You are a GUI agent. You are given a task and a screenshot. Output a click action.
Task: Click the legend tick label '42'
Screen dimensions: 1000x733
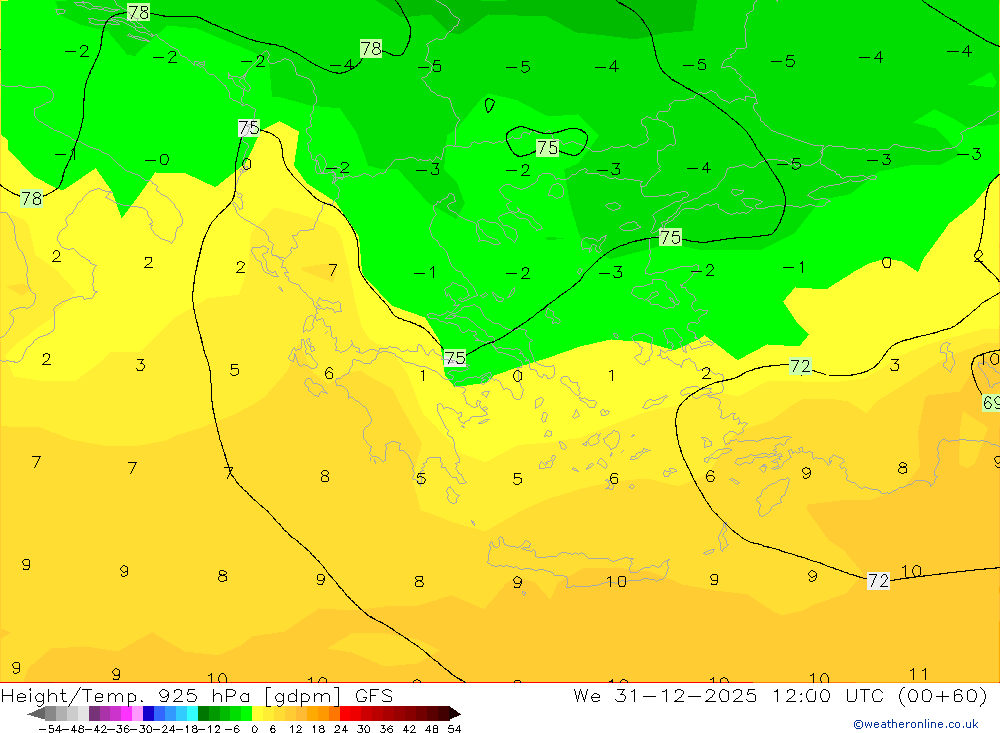tap(409, 729)
